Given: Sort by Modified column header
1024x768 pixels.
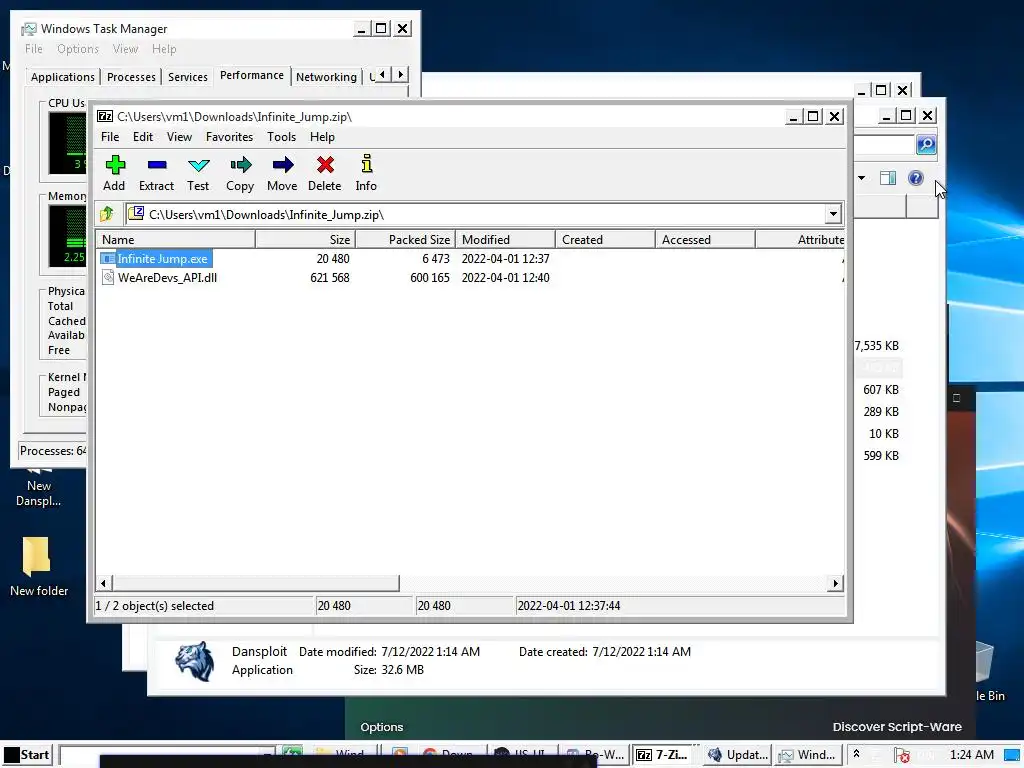Looking at the screenshot, I should [505, 240].
